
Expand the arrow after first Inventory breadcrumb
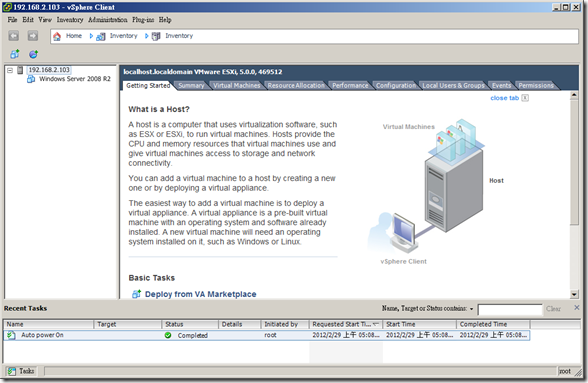click(x=146, y=36)
